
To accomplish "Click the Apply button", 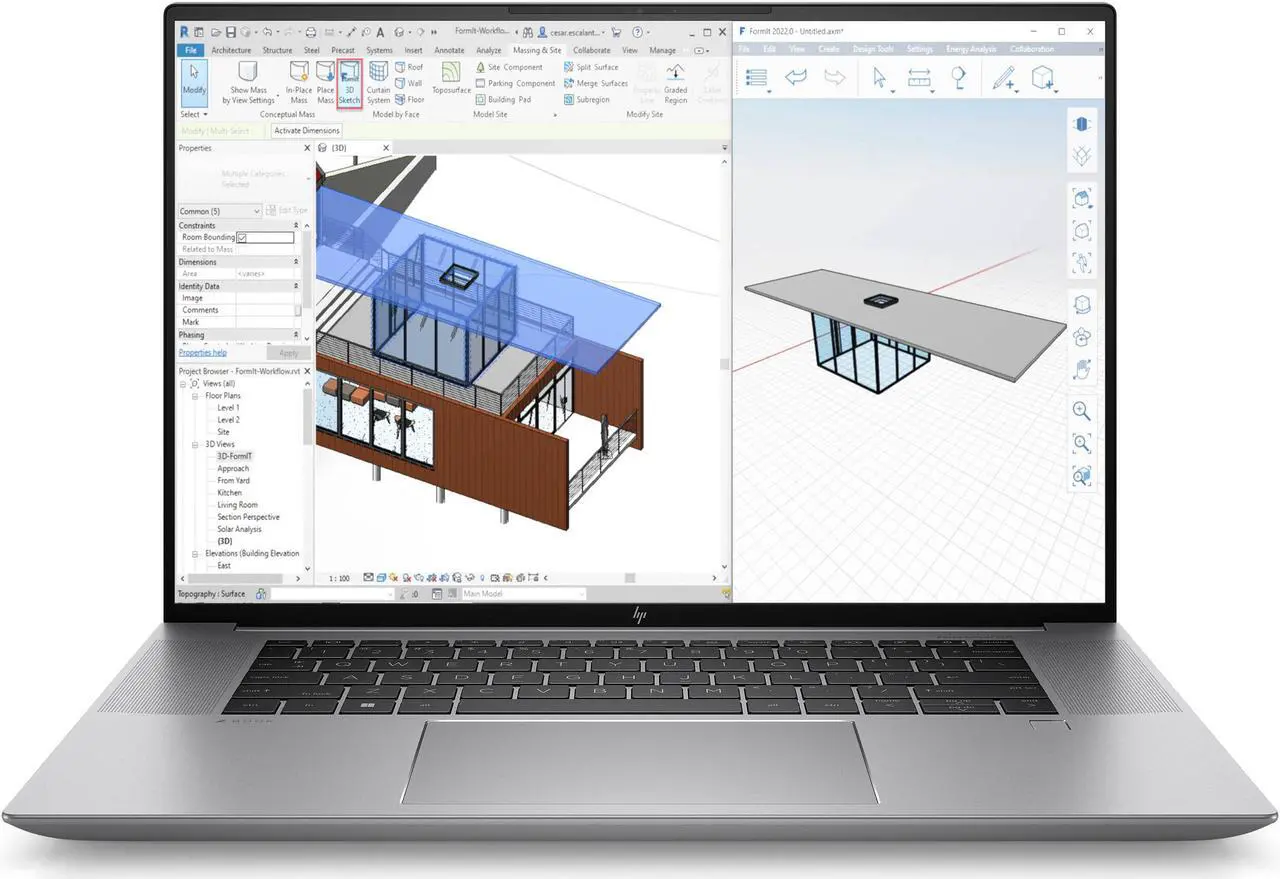I will (x=289, y=352).
